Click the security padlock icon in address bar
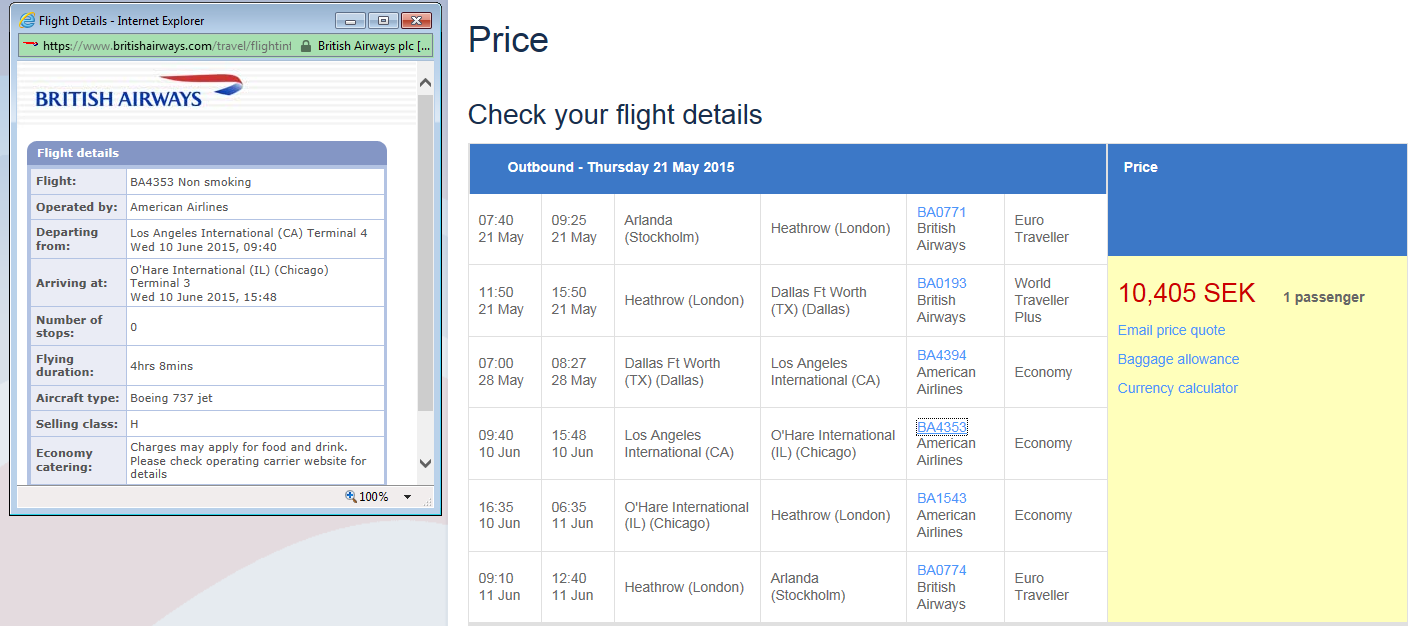 coord(306,46)
